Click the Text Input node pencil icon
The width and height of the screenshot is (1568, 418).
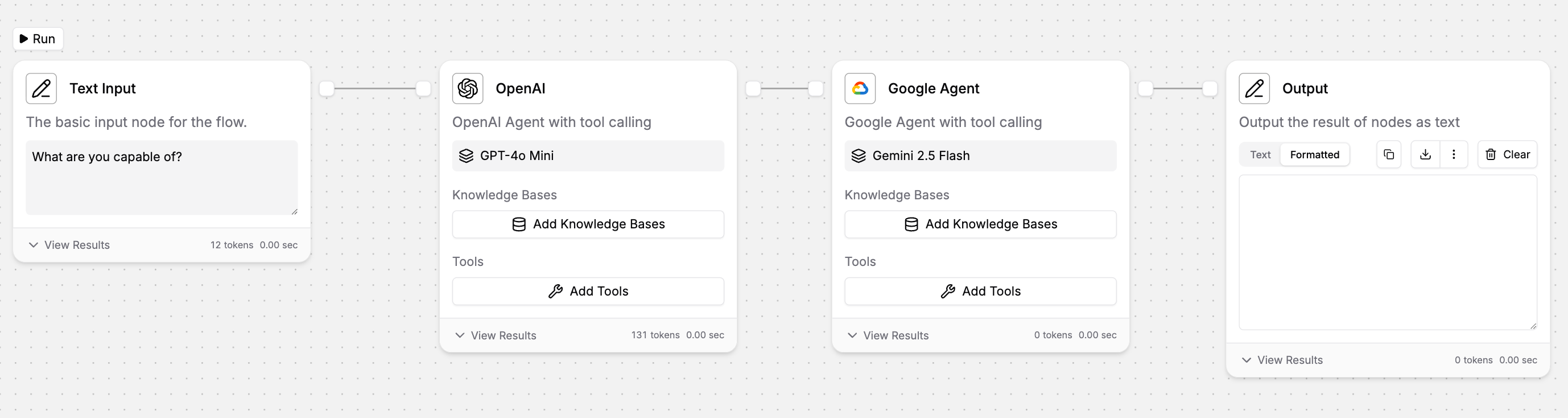click(x=42, y=89)
